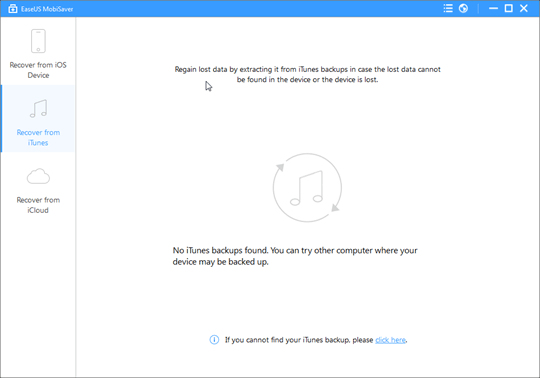Click the EaseUS MobiSaver title text

point(47,9)
